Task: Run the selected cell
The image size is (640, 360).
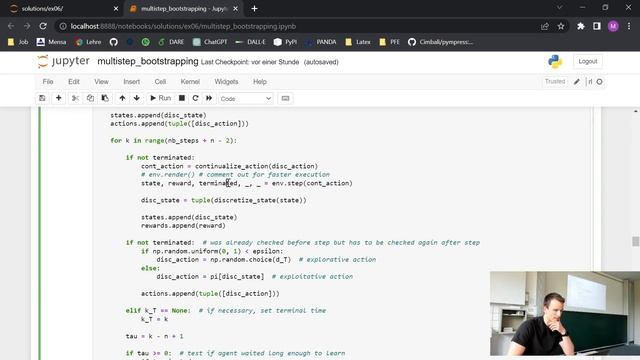Action: point(160,98)
